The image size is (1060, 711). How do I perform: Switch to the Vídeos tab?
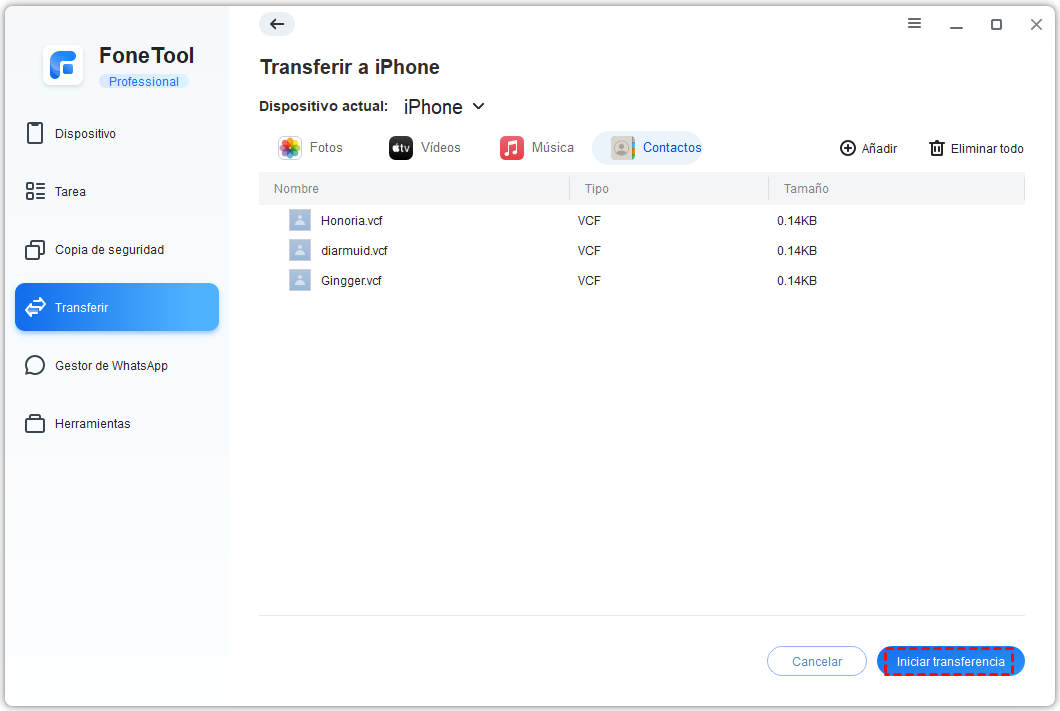pyautogui.click(x=425, y=148)
